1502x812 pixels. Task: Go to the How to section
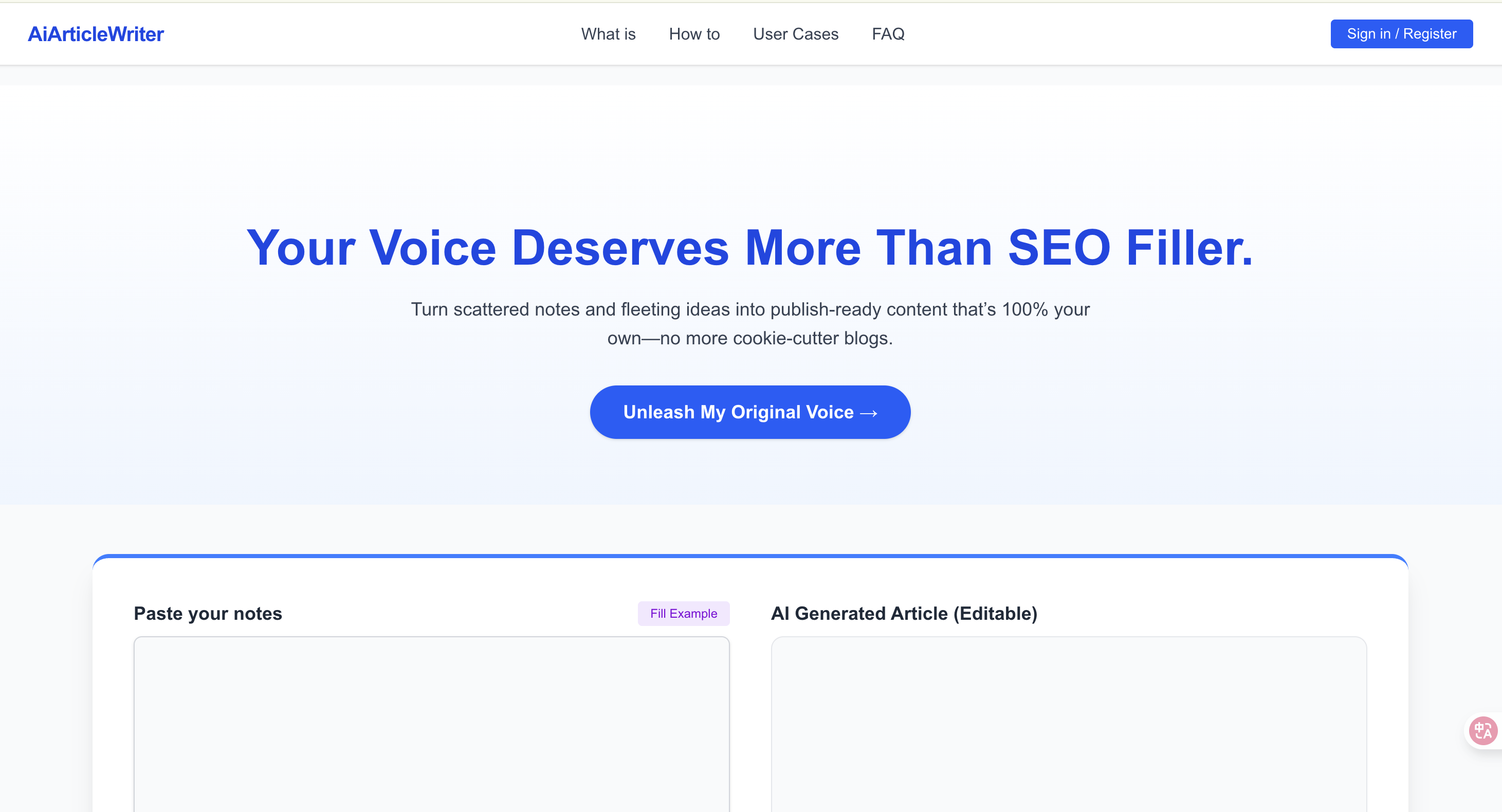click(x=694, y=34)
